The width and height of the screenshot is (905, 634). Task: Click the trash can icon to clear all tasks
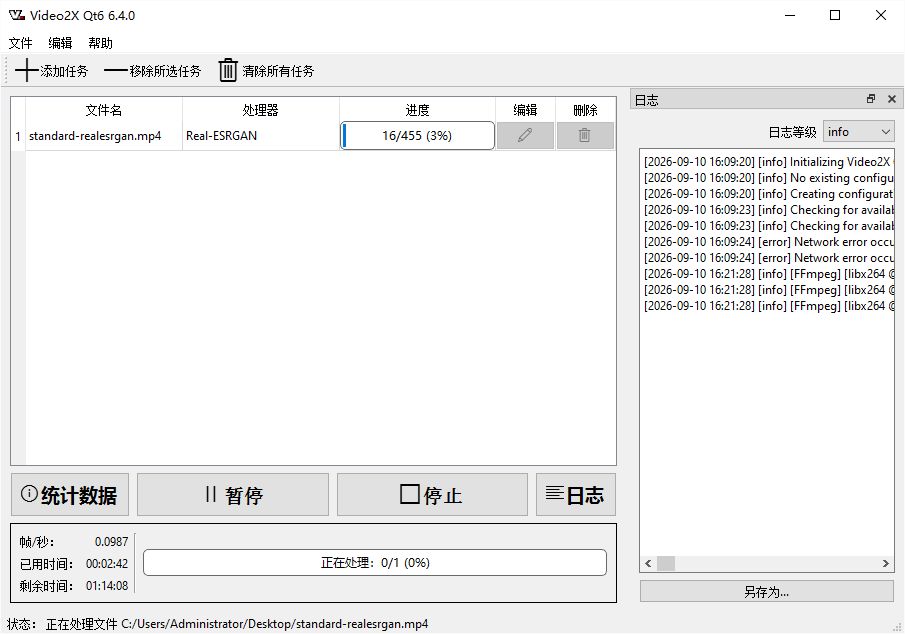tap(228, 70)
